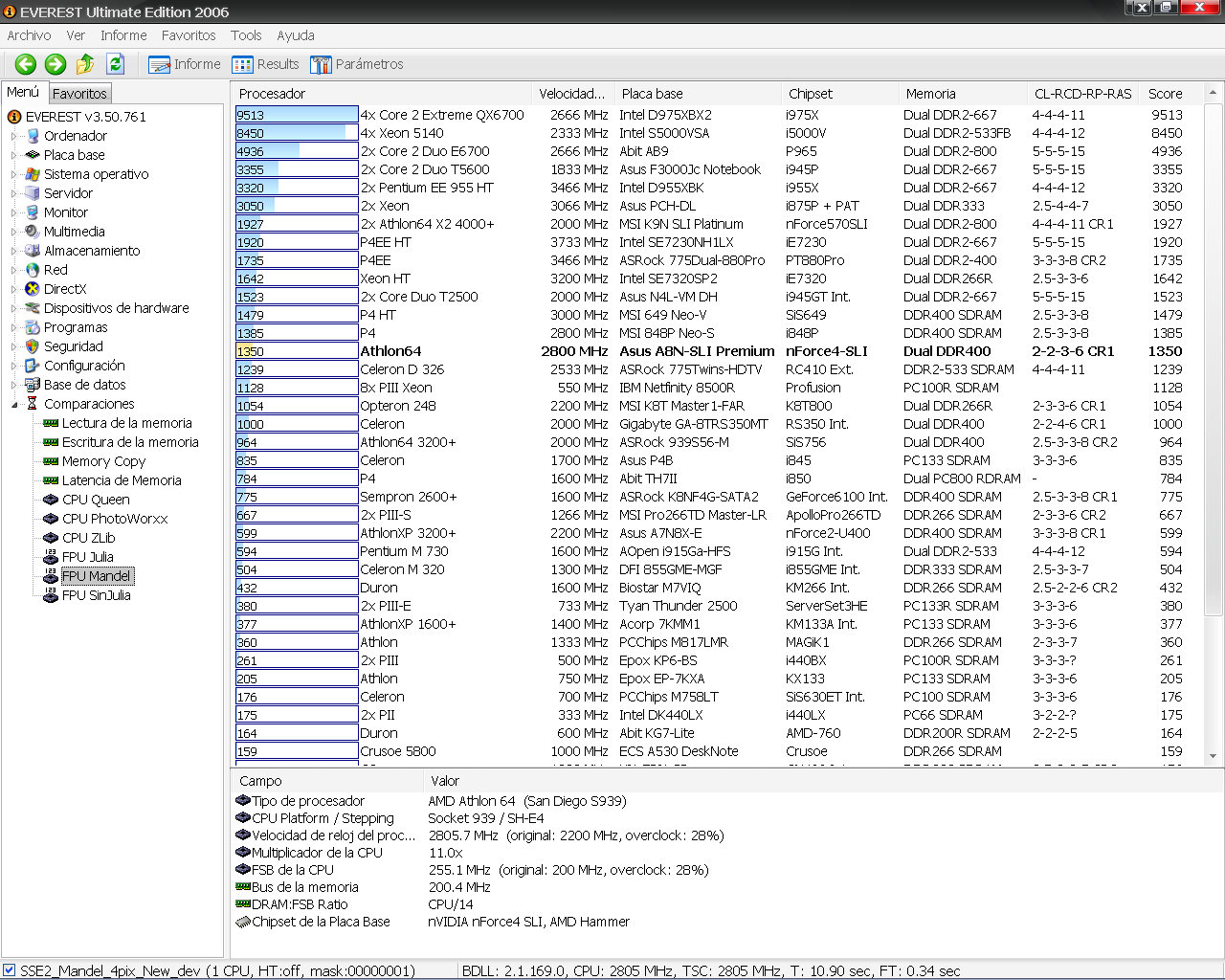
Task: Click the Dispositivos de hardware icon
Action: click(33, 308)
